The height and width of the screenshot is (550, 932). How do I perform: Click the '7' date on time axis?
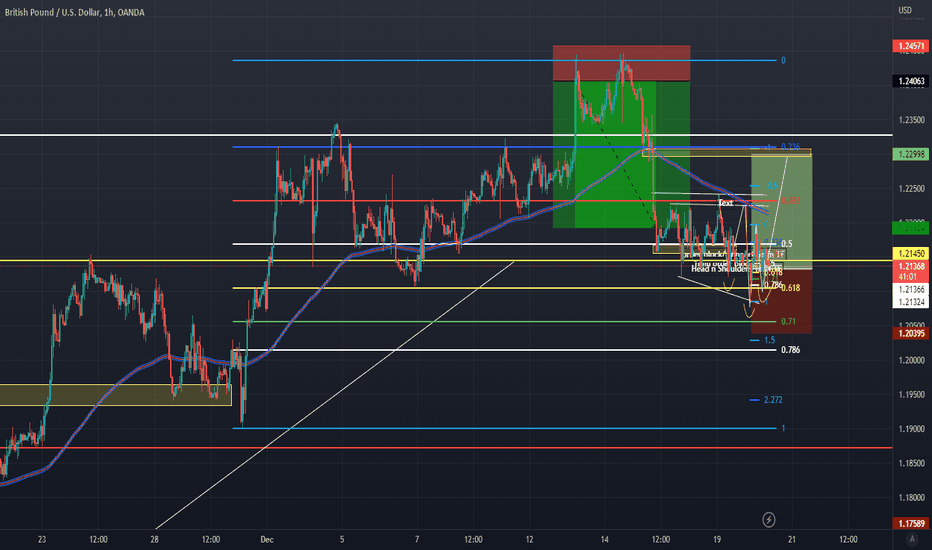tap(417, 540)
